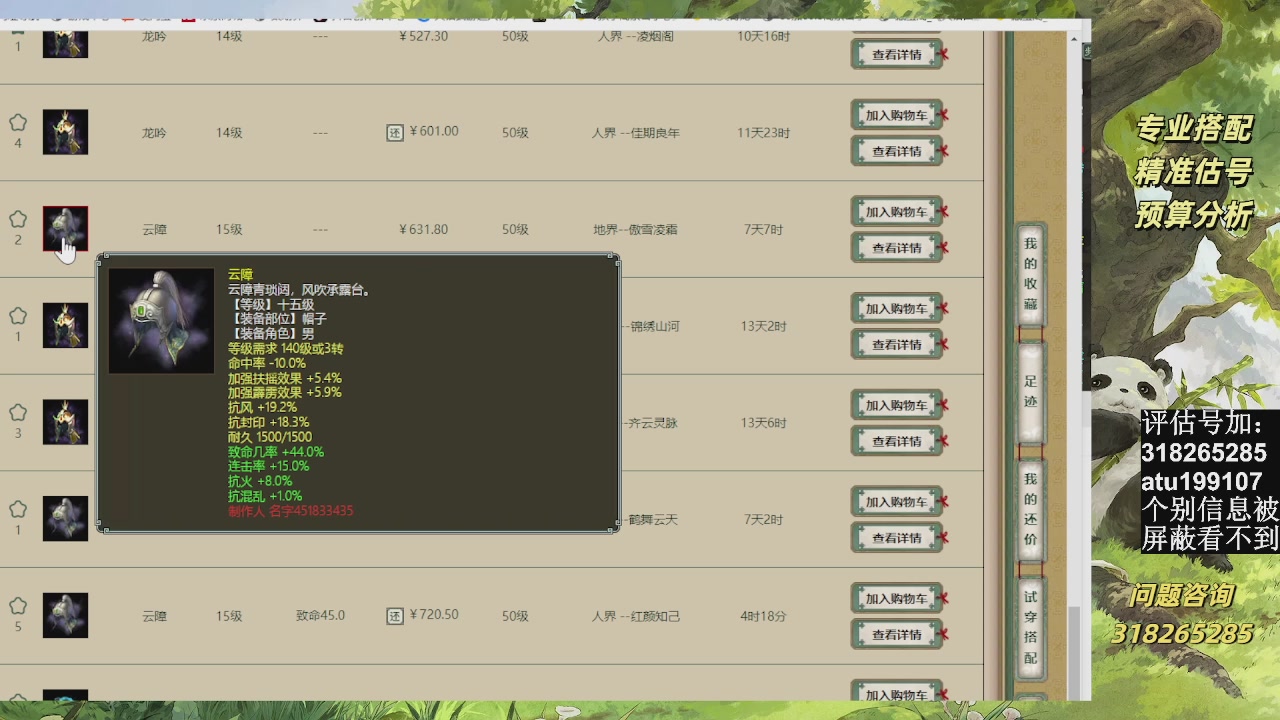Toggle the star for the 锦绣山河 listing
The height and width of the screenshot is (720, 1280).
(x=18, y=316)
